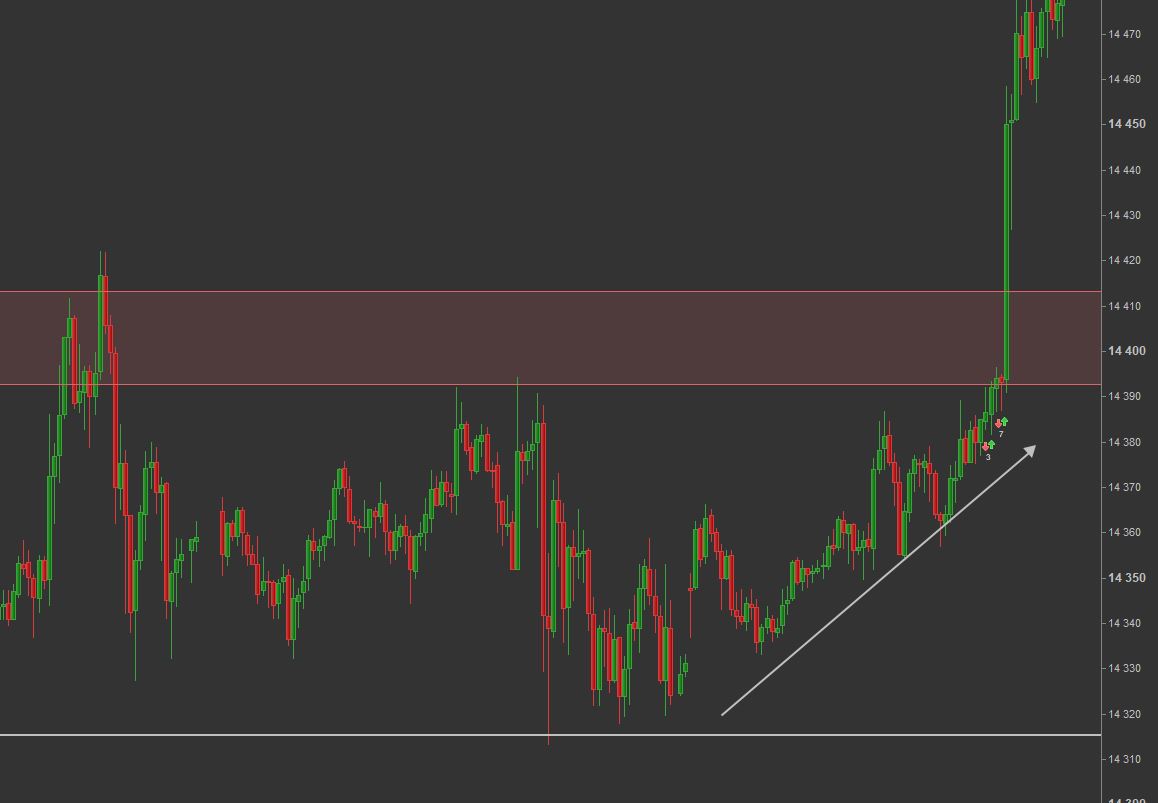Click the trade count label 7
The height and width of the screenshot is (803, 1158).
tap(1001, 434)
